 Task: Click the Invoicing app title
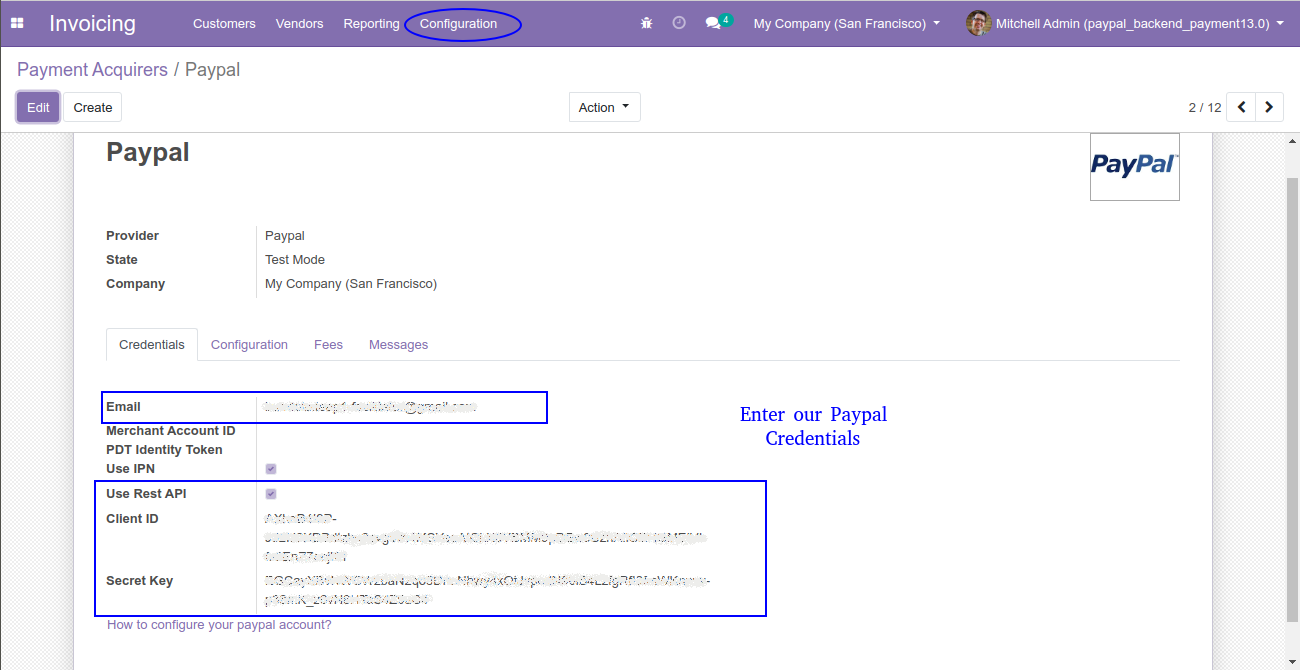pos(92,23)
